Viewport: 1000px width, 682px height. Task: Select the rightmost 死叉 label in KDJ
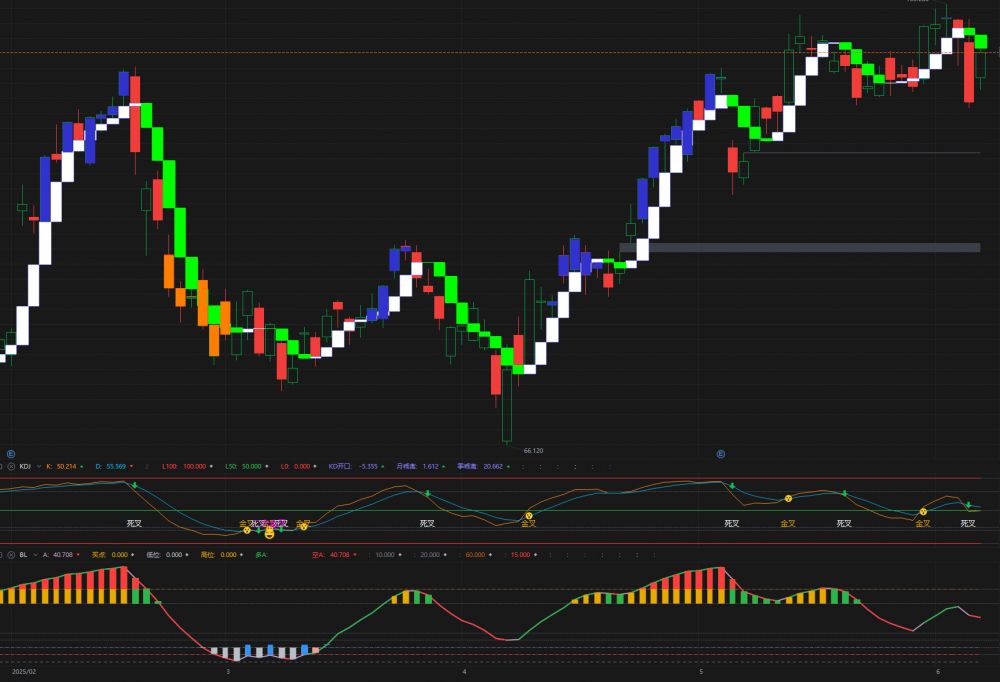(x=968, y=523)
